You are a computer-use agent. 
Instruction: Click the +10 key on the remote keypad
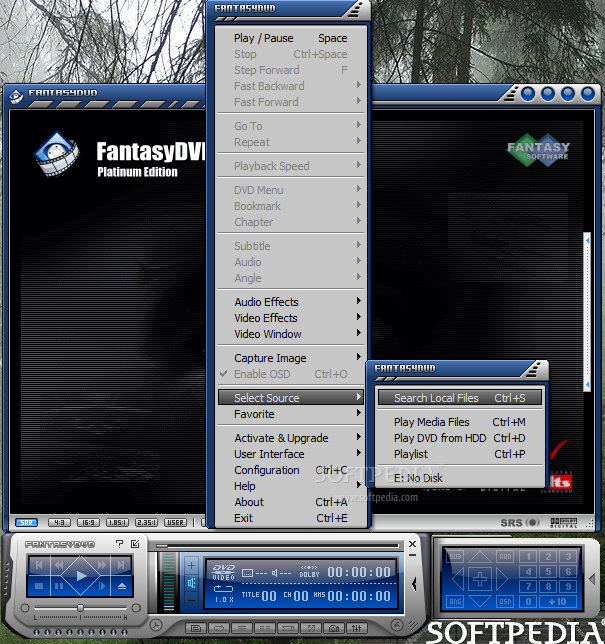click(x=558, y=602)
